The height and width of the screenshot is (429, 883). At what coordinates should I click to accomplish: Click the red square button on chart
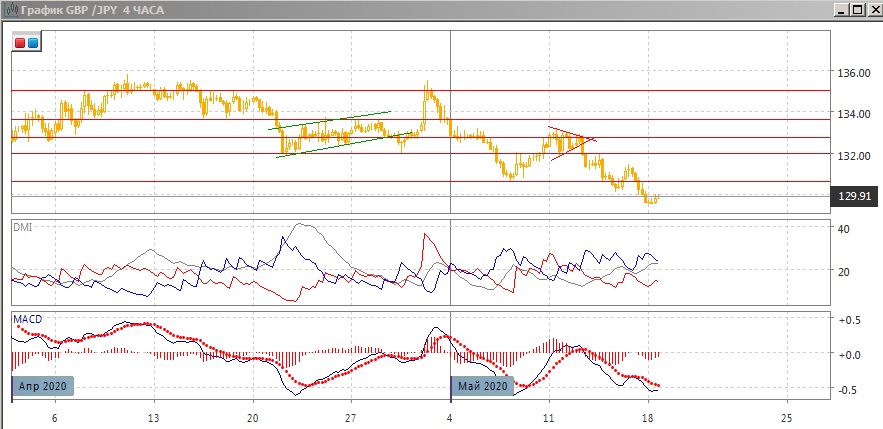point(20,43)
